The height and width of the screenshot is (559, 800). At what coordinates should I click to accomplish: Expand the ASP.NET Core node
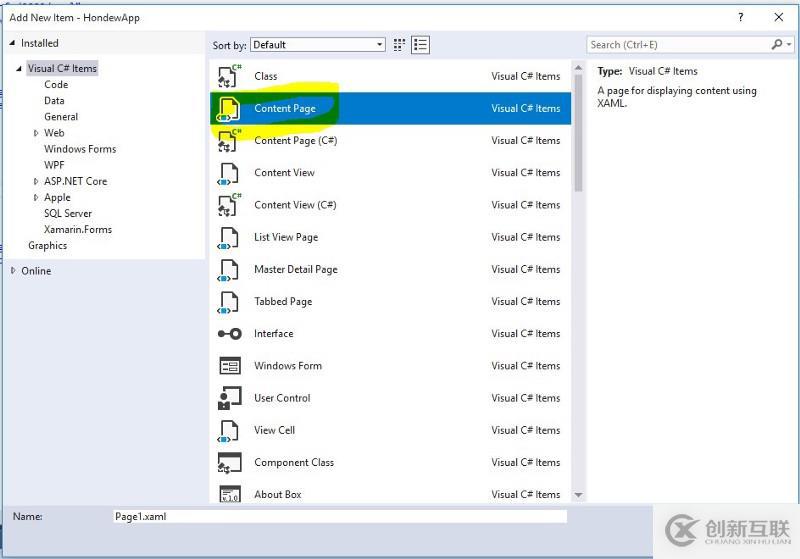coord(36,182)
